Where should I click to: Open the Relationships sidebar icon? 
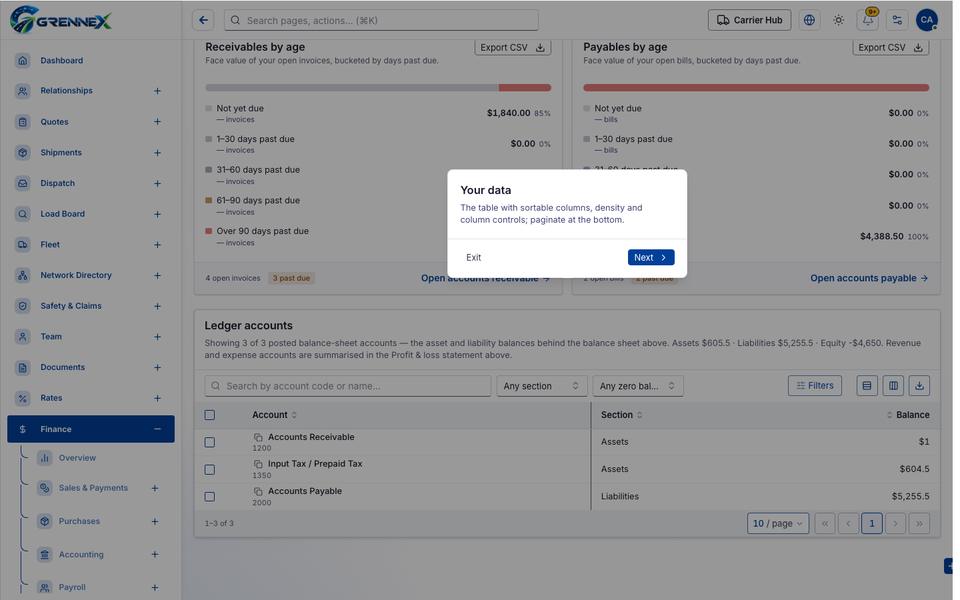(x=23, y=91)
